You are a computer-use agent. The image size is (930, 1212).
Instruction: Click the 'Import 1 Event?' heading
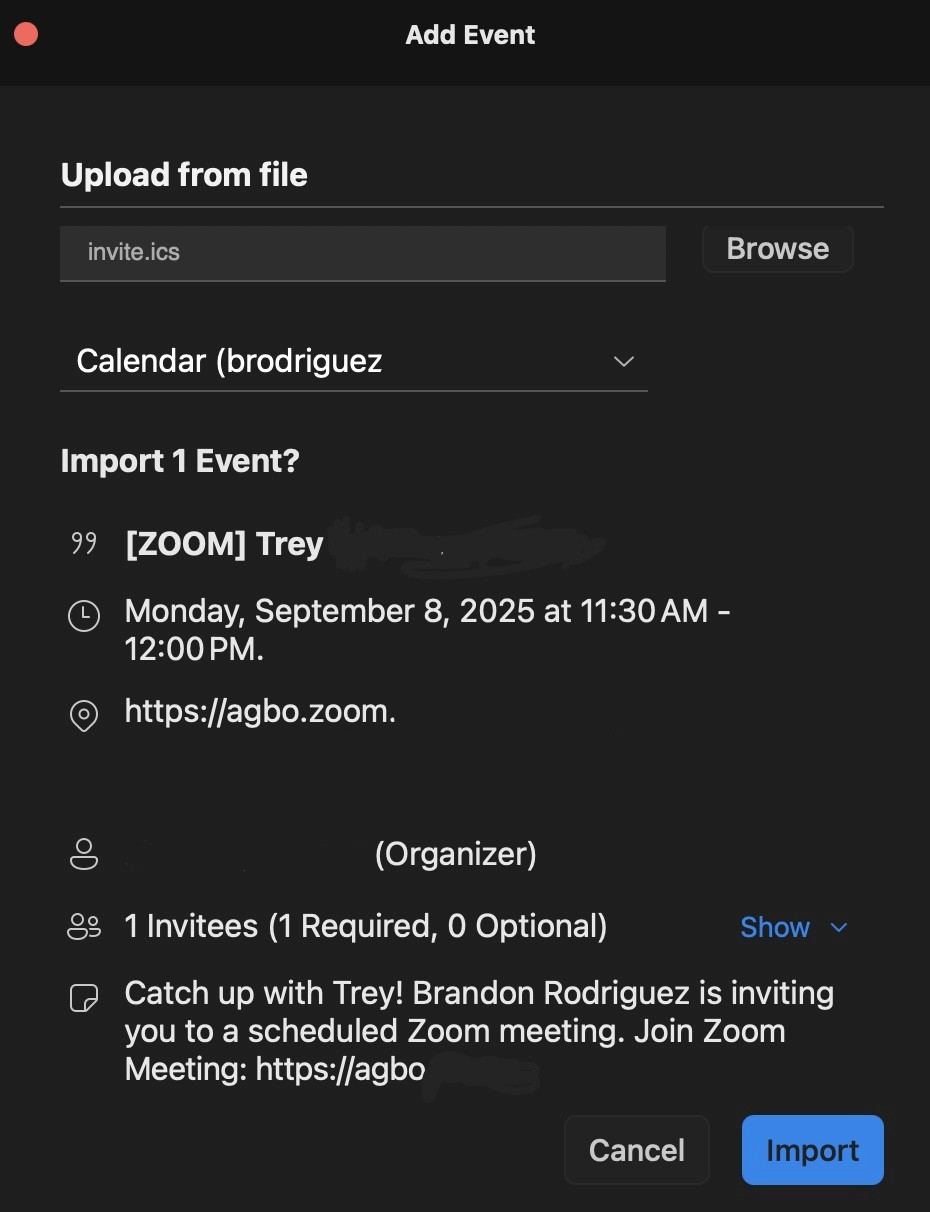pos(180,461)
